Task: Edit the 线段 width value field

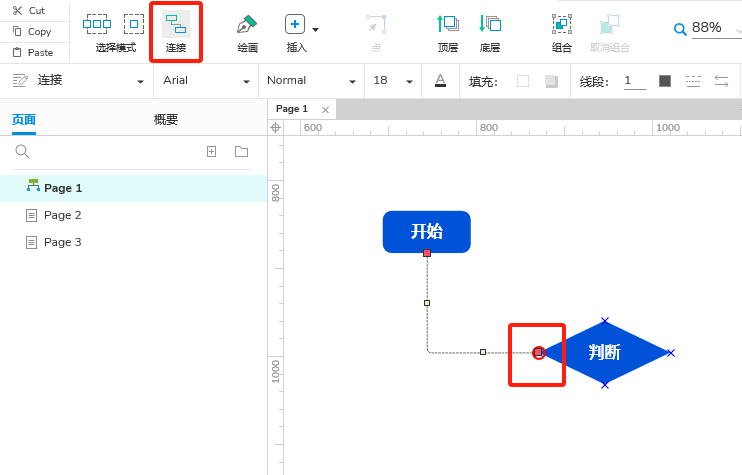Action: pyautogui.click(x=635, y=81)
